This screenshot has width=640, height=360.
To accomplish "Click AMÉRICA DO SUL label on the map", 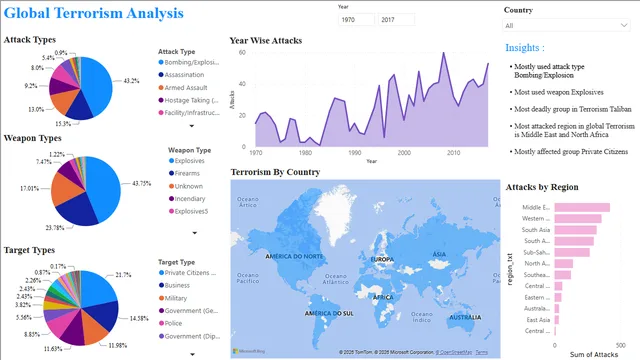I will tap(329, 313).
